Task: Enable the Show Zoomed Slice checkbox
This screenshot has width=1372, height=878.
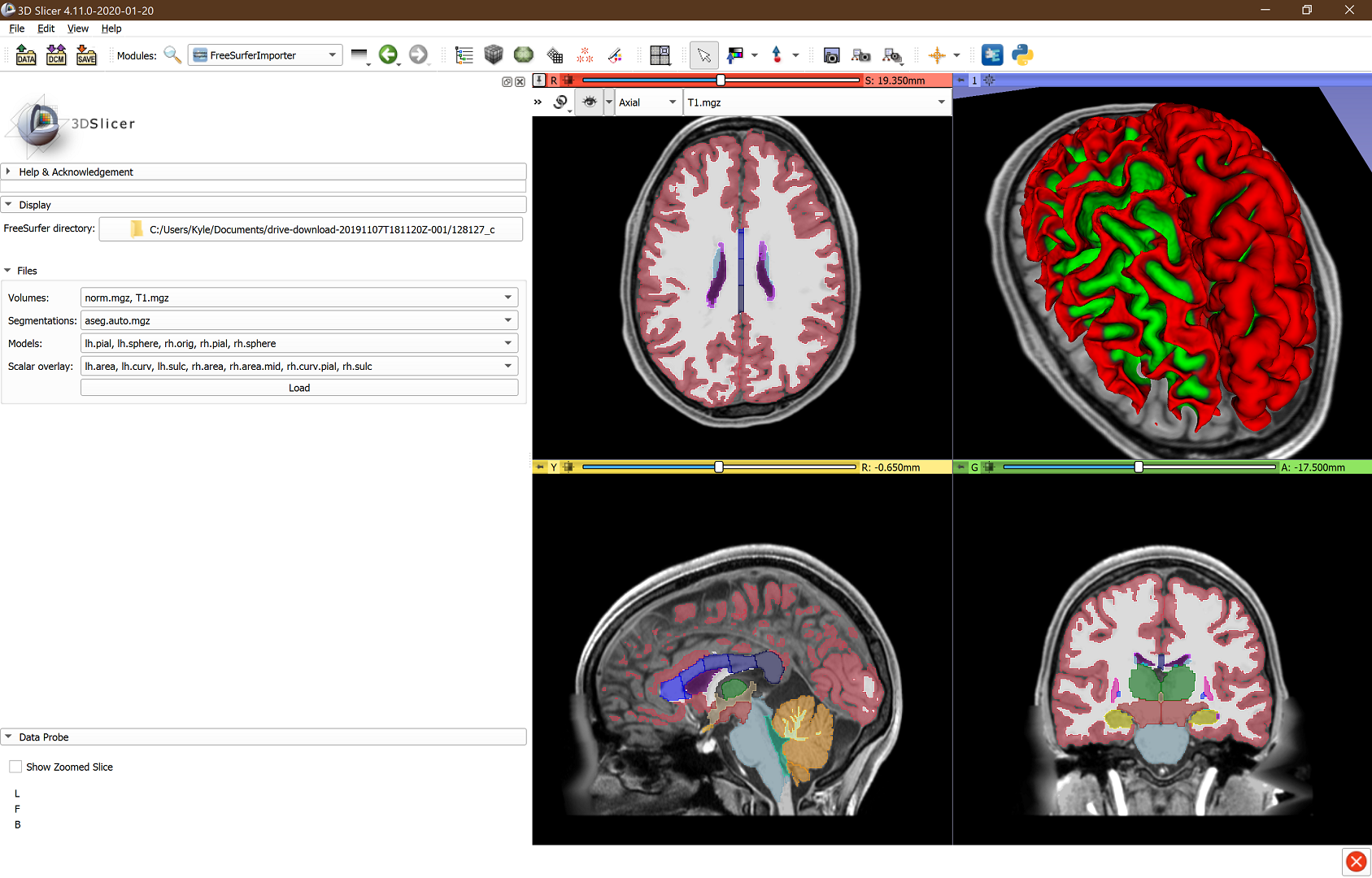Action: [16, 767]
